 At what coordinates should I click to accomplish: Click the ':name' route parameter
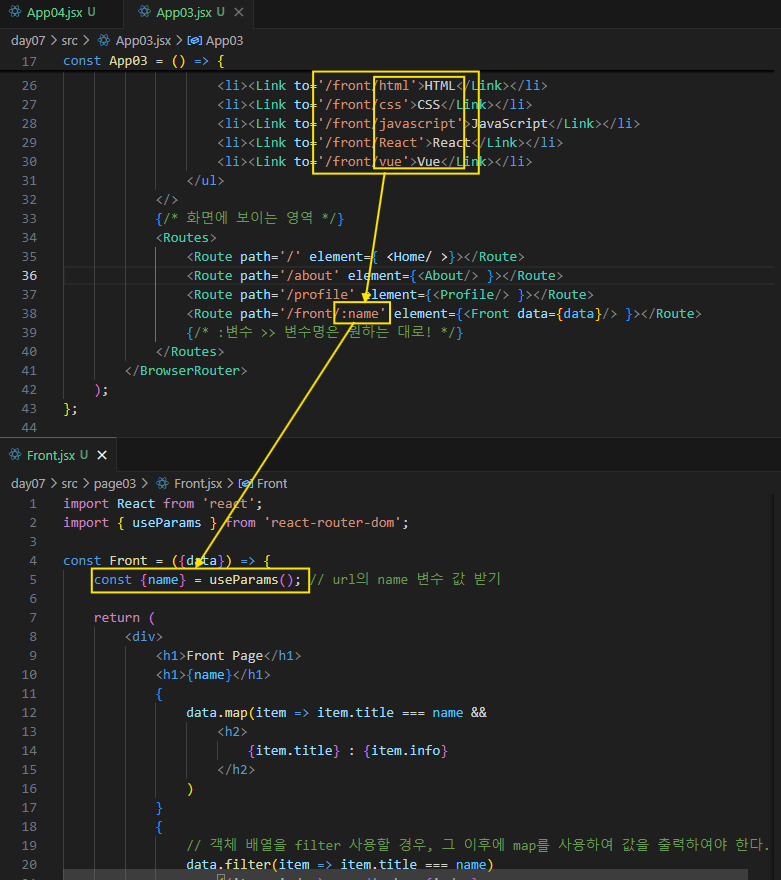pyautogui.click(x=360, y=314)
